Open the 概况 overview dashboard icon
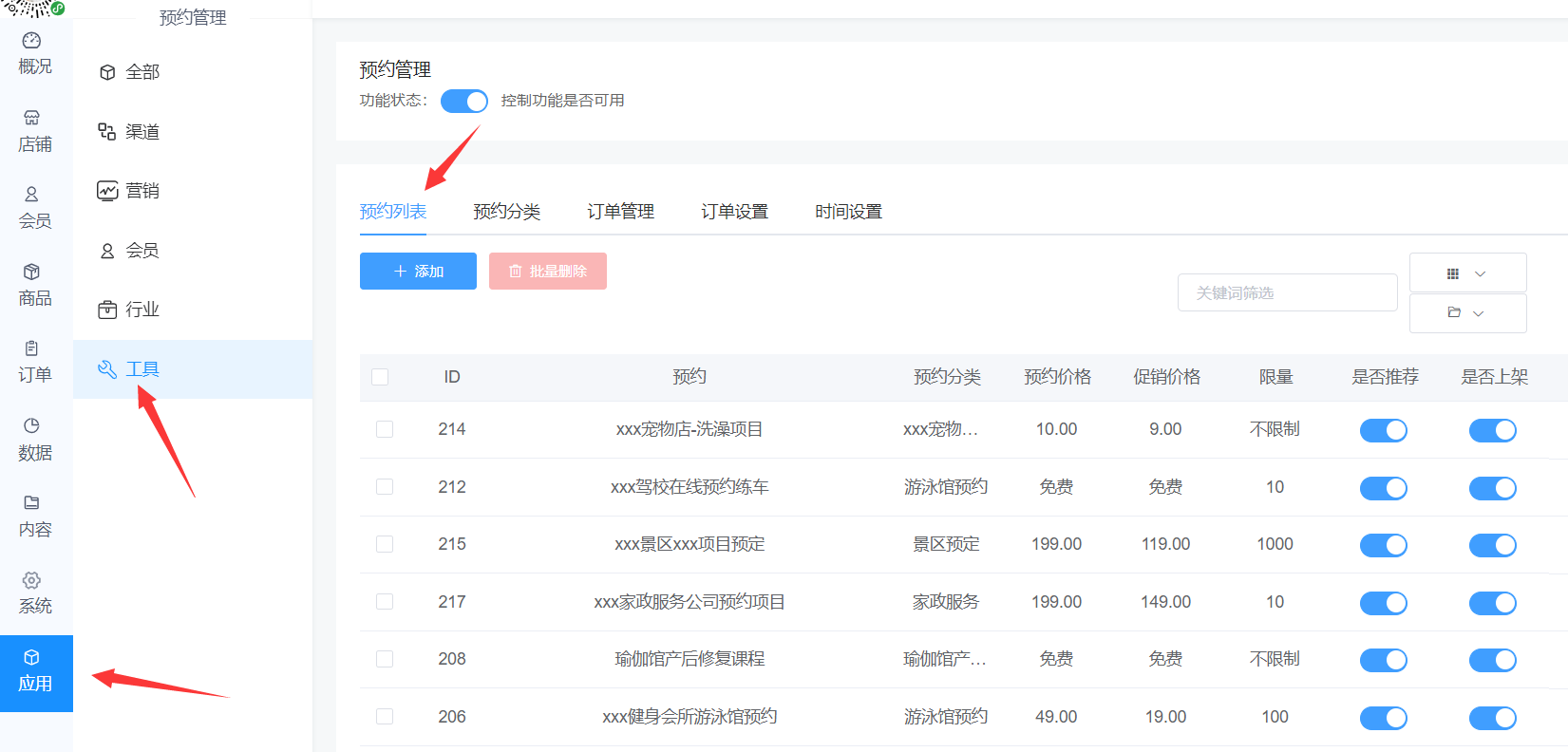The image size is (1568, 752). [31, 40]
